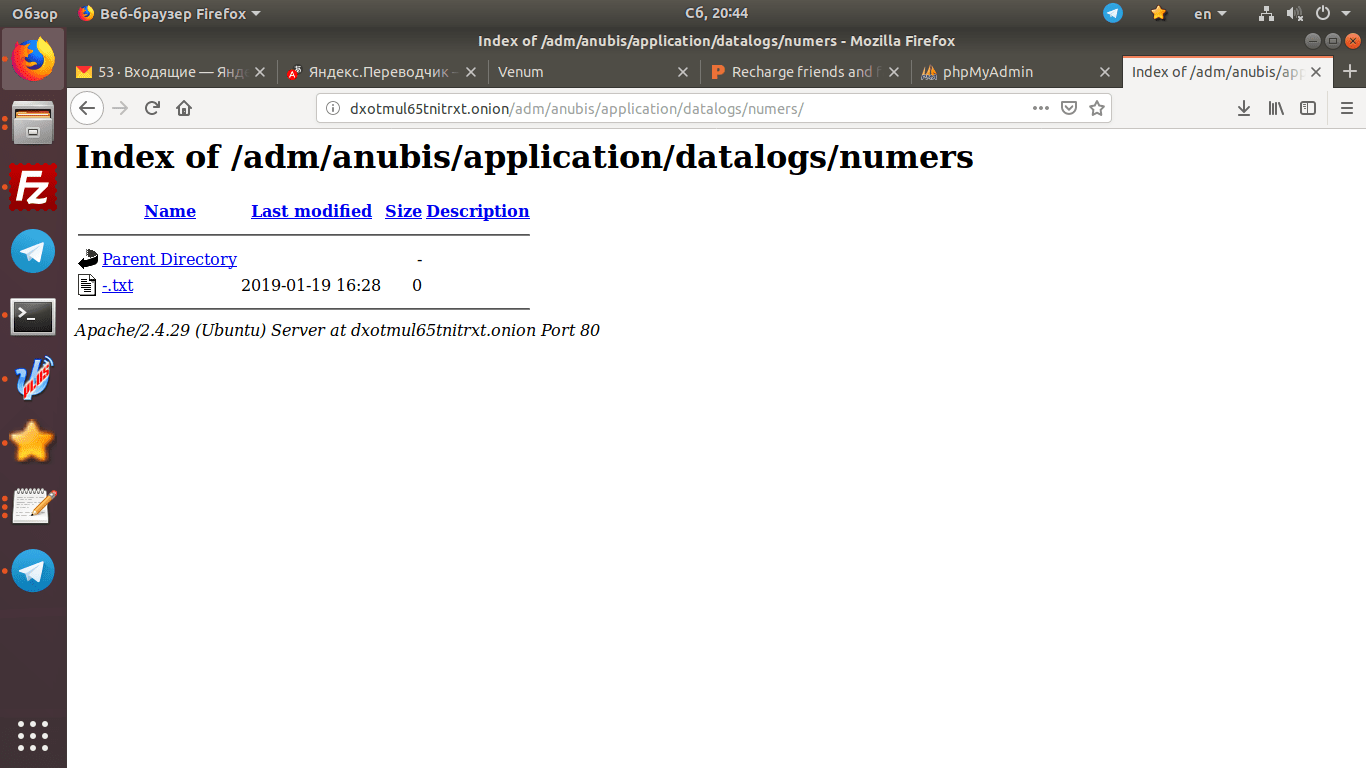Minimize the Firefox window
Screen dimensions: 1366x768
pyautogui.click(x=1313, y=41)
